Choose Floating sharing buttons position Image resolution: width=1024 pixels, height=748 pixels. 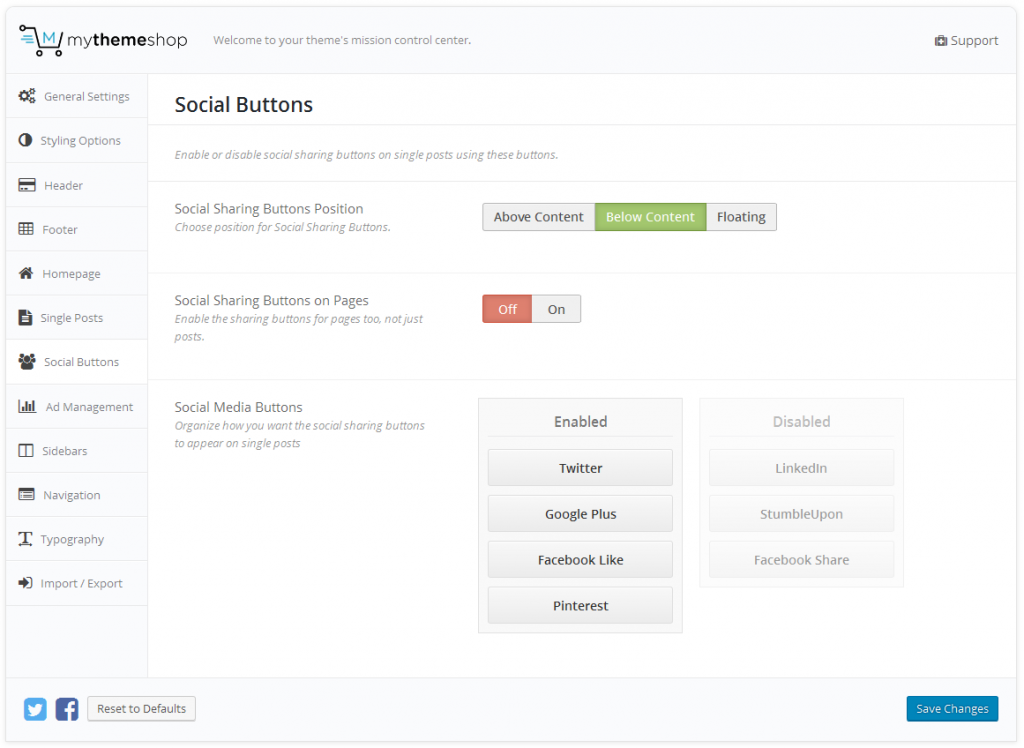[741, 216]
